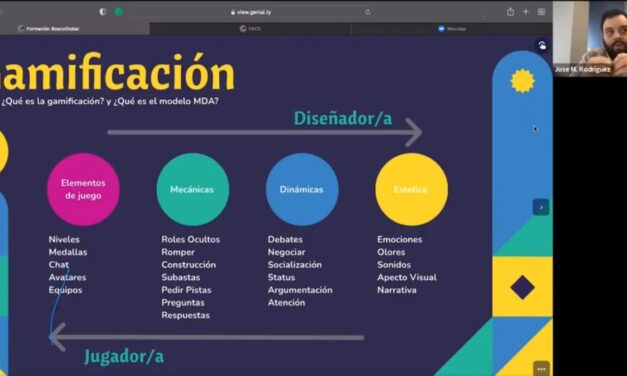Click the Safari privacy report shield icon

pos(103,12)
